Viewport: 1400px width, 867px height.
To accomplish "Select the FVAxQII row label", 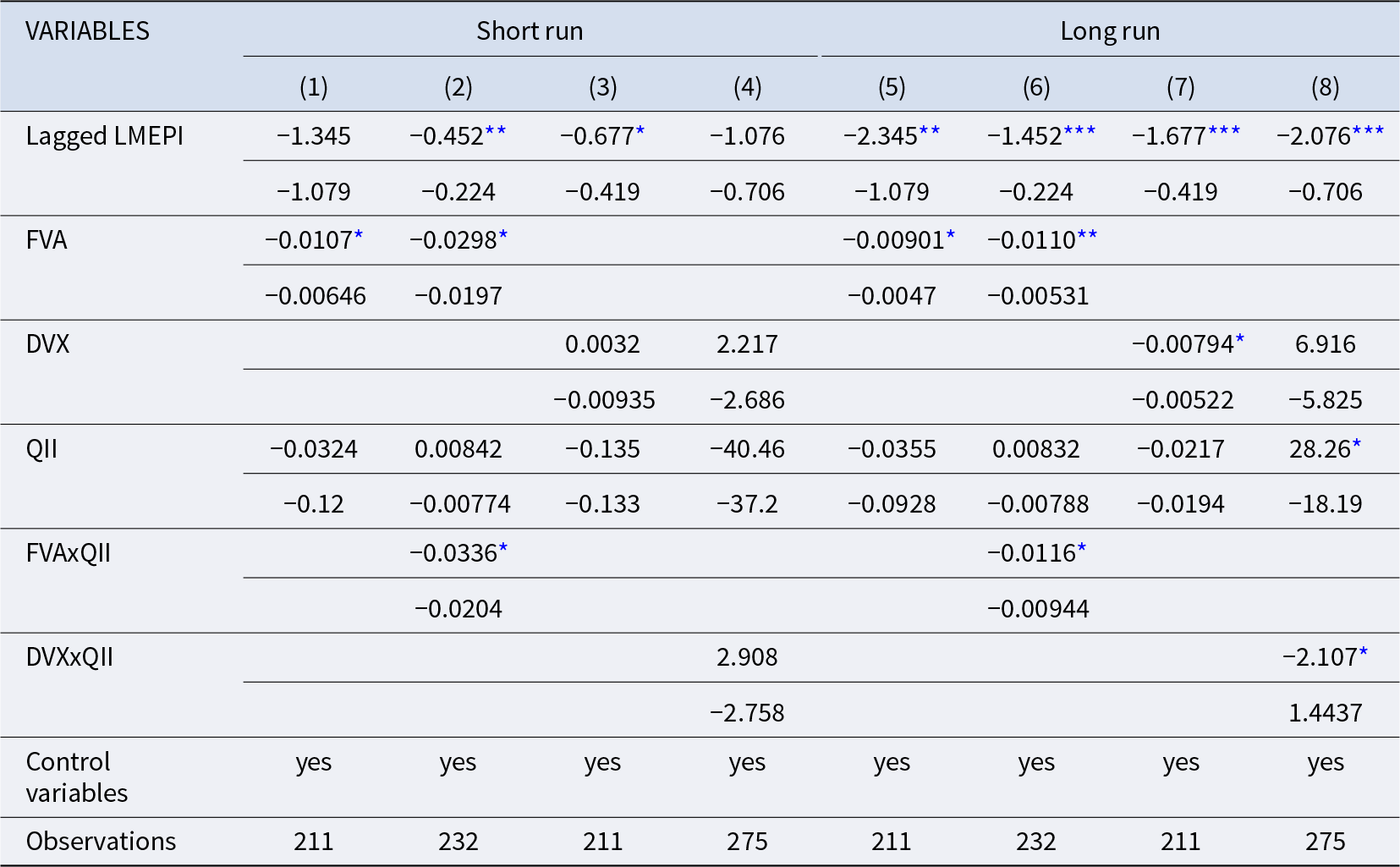I will (x=69, y=553).
